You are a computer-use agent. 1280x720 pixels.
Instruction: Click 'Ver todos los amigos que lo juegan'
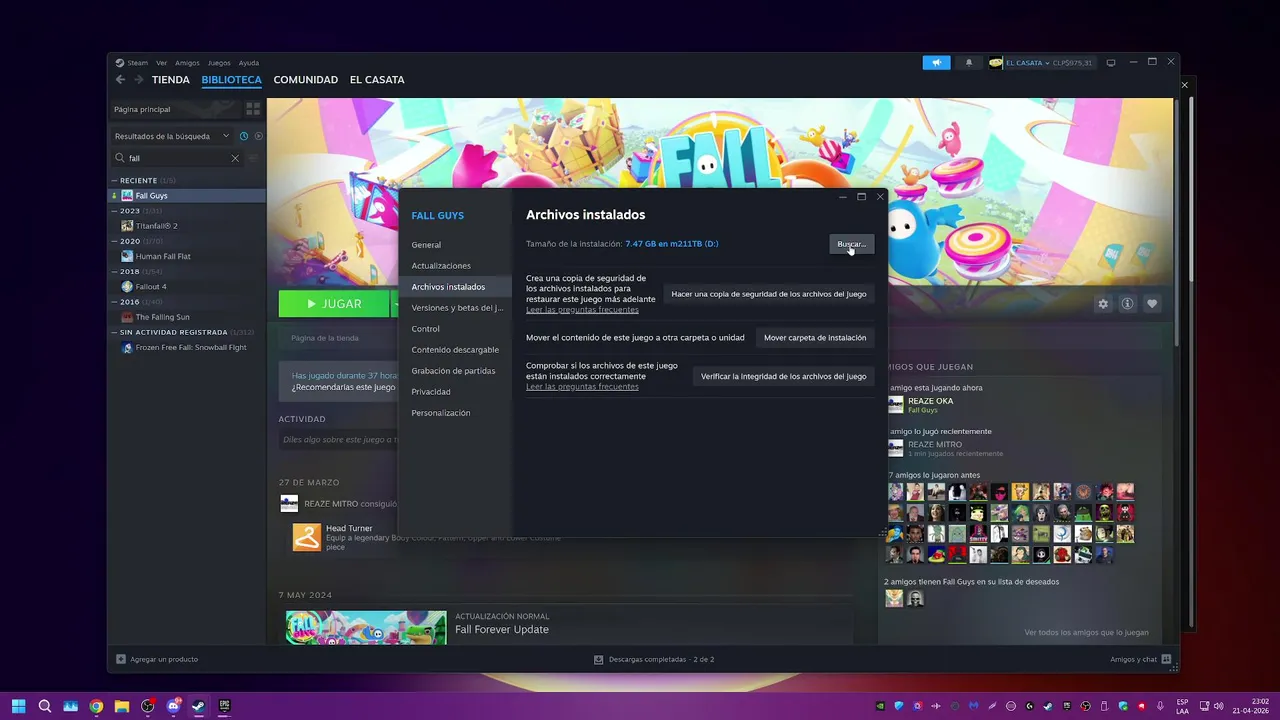[x=1086, y=633]
